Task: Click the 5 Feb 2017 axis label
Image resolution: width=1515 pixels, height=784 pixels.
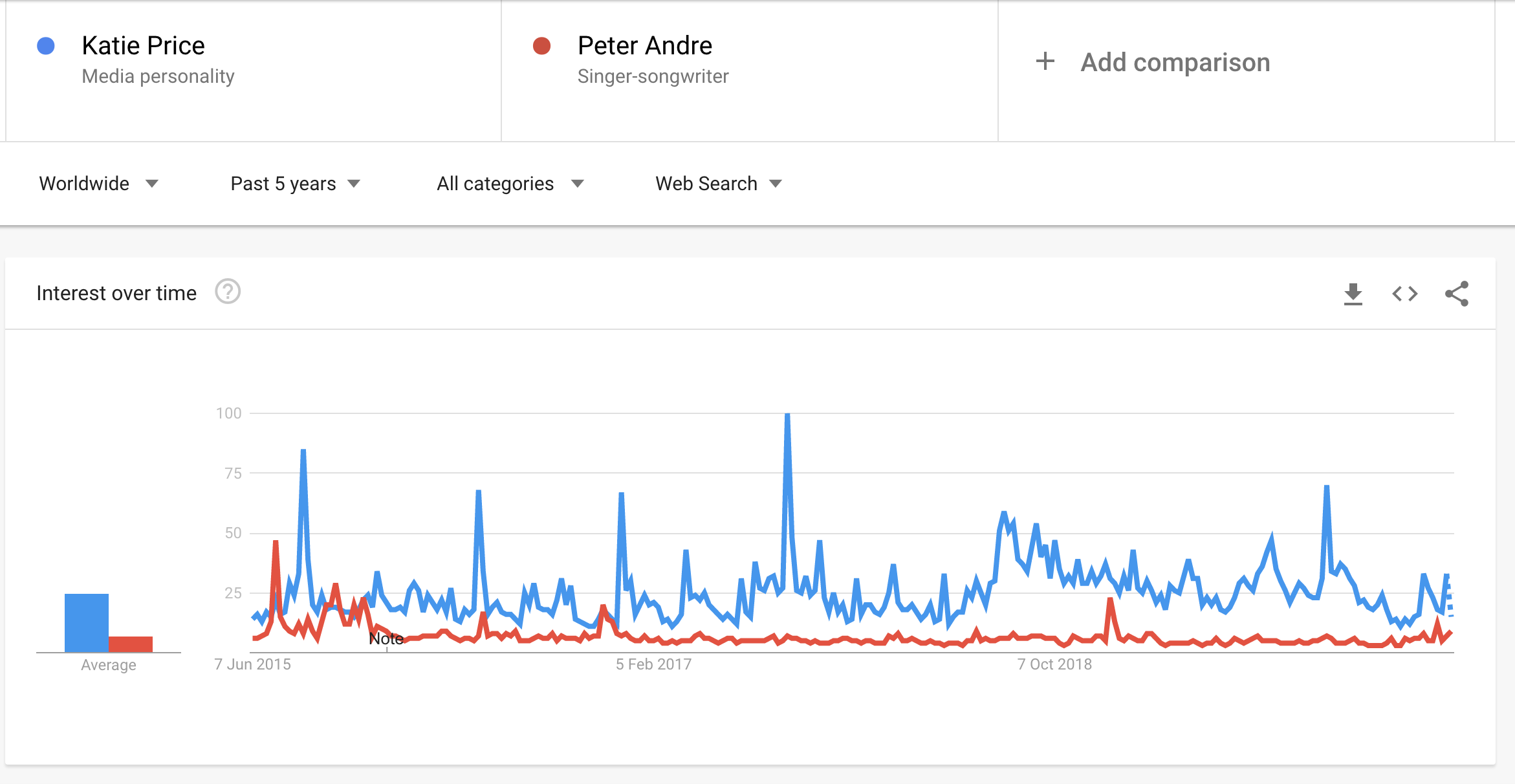Action: click(653, 664)
